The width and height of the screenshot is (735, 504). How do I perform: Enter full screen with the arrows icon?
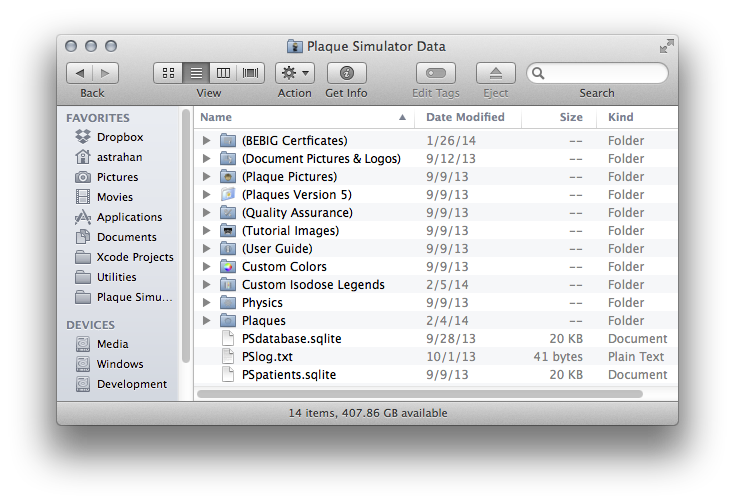click(x=666, y=46)
